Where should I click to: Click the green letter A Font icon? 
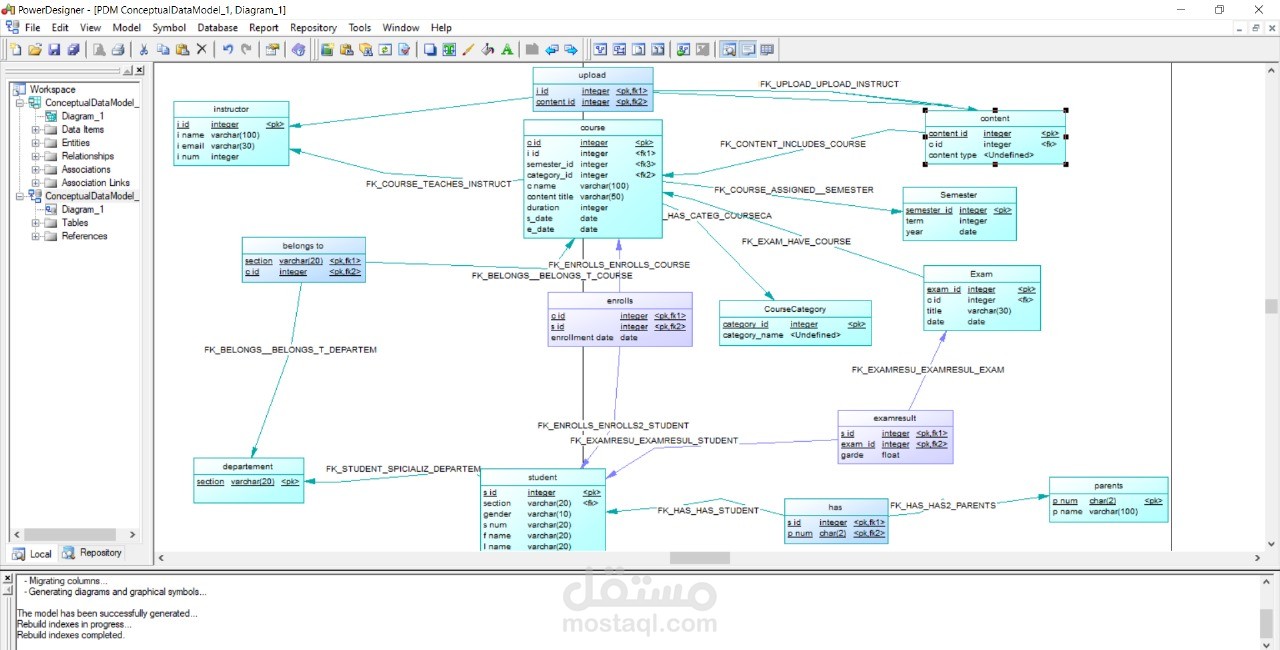click(507, 49)
